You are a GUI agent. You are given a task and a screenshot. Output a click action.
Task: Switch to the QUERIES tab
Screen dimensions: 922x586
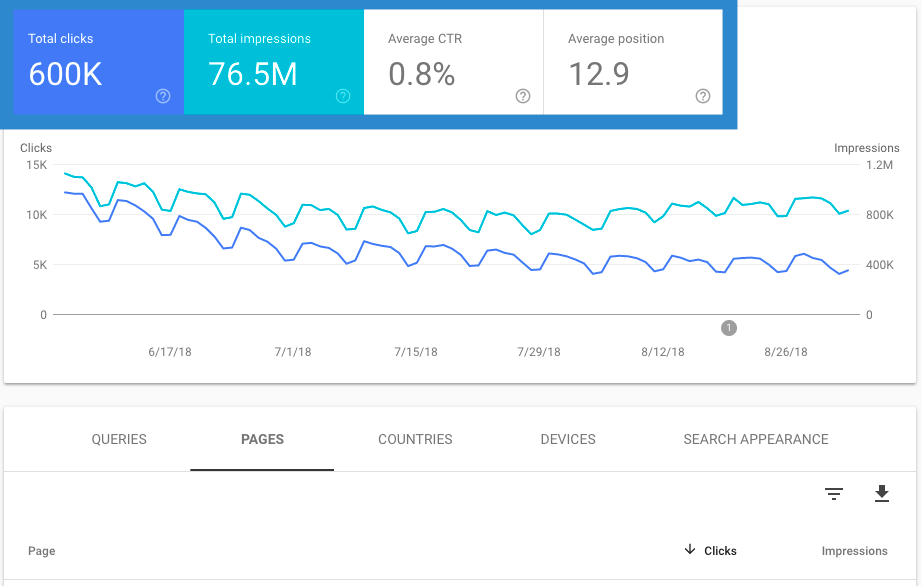click(118, 439)
